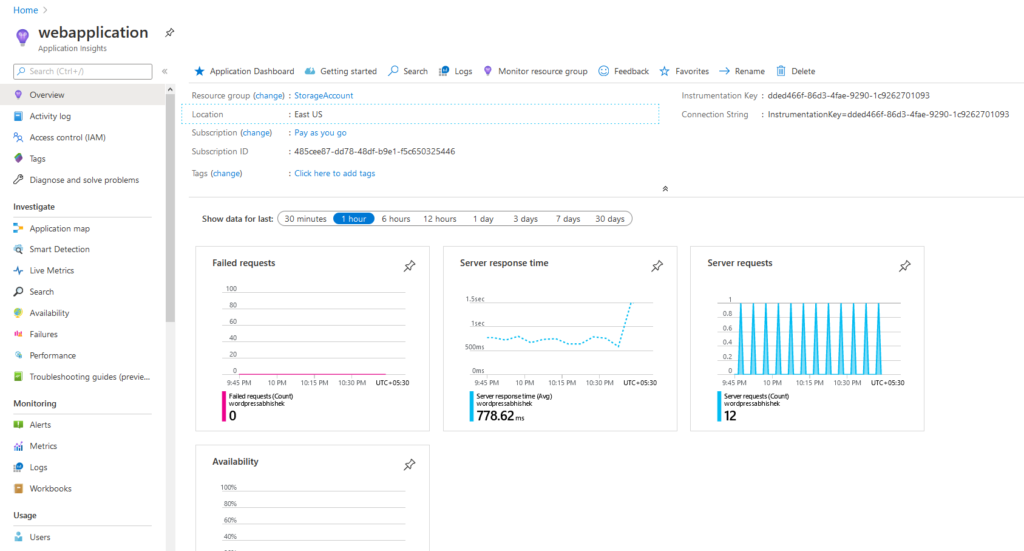Select the 30 days time range

pos(609,219)
